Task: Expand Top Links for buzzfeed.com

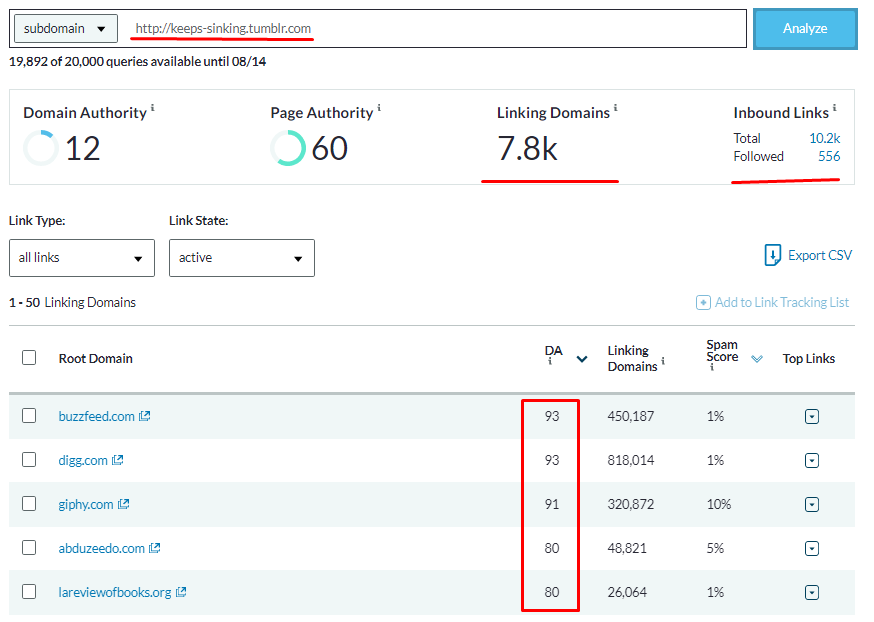Action: click(812, 416)
